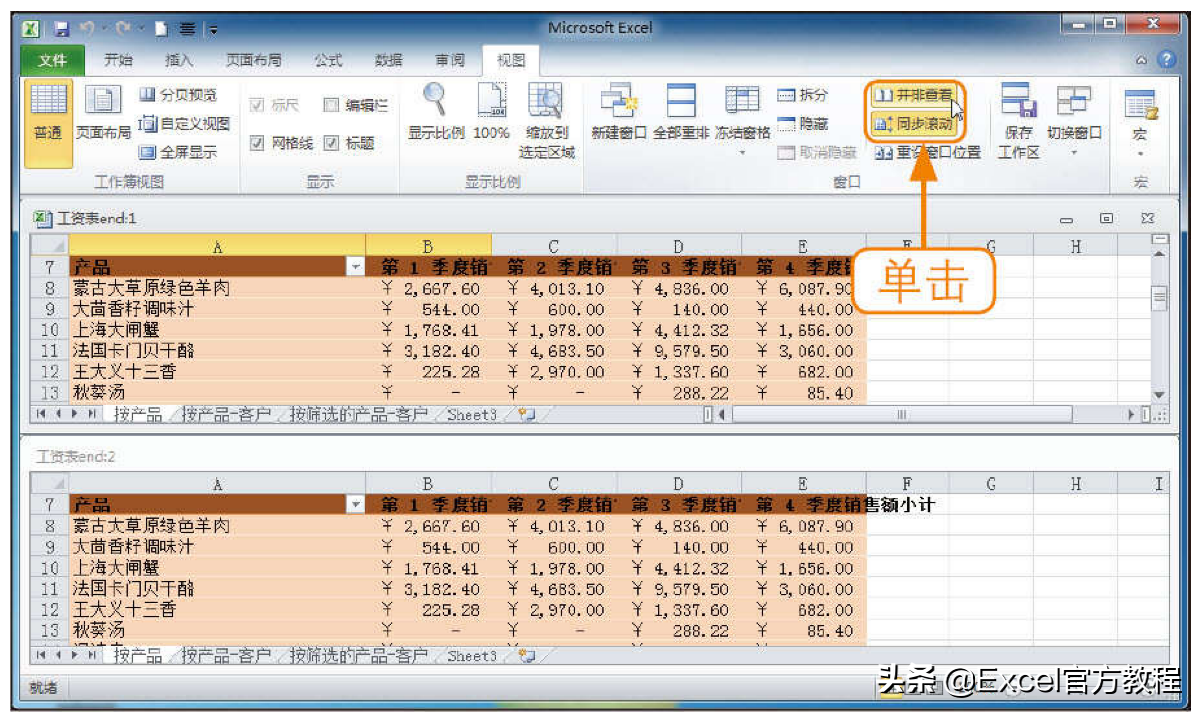This screenshot has height=716, width=1202.
Task: Click 拆分 split window
Action: (803, 95)
